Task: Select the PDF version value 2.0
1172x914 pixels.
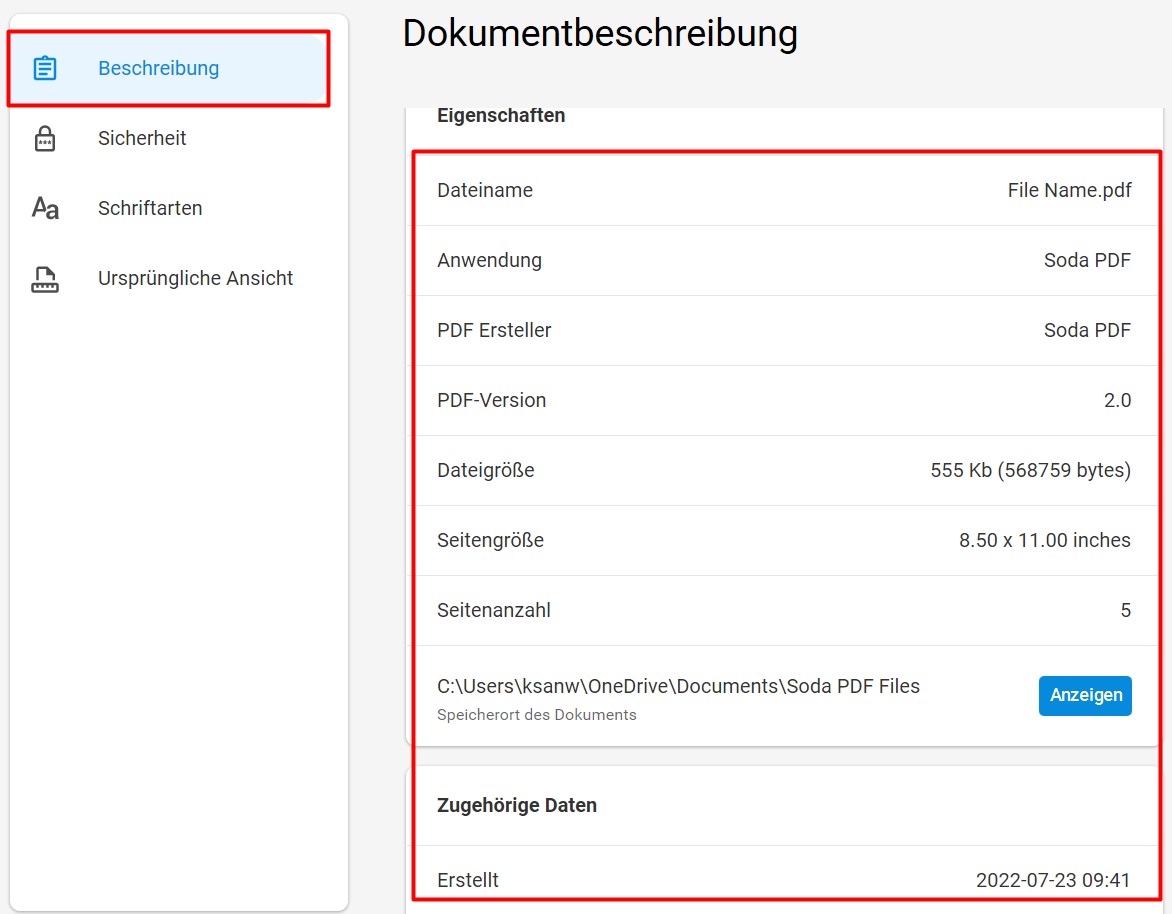Action: point(1117,400)
